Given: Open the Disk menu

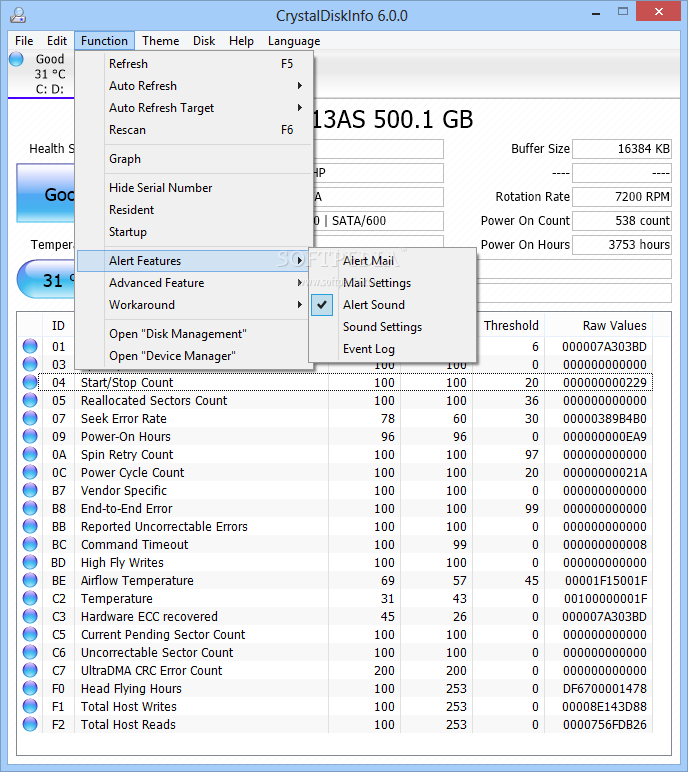Looking at the screenshot, I should pyautogui.click(x=204, y=41).
